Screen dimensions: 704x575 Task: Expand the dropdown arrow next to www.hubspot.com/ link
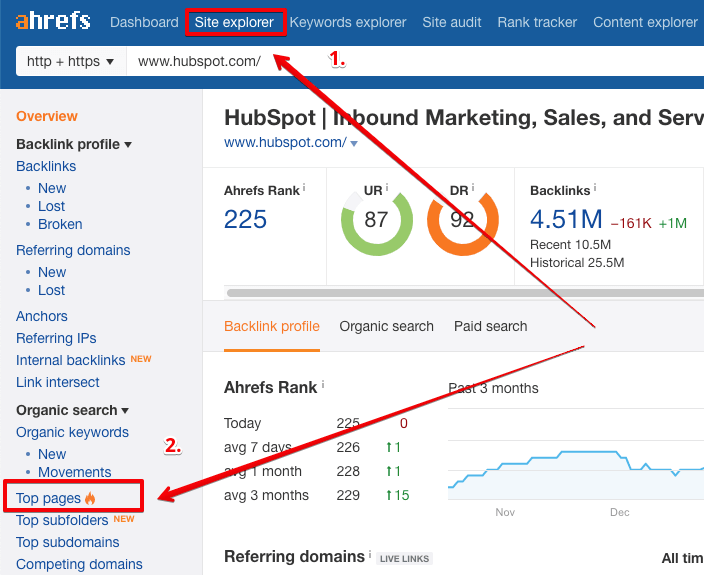point(354,144)
